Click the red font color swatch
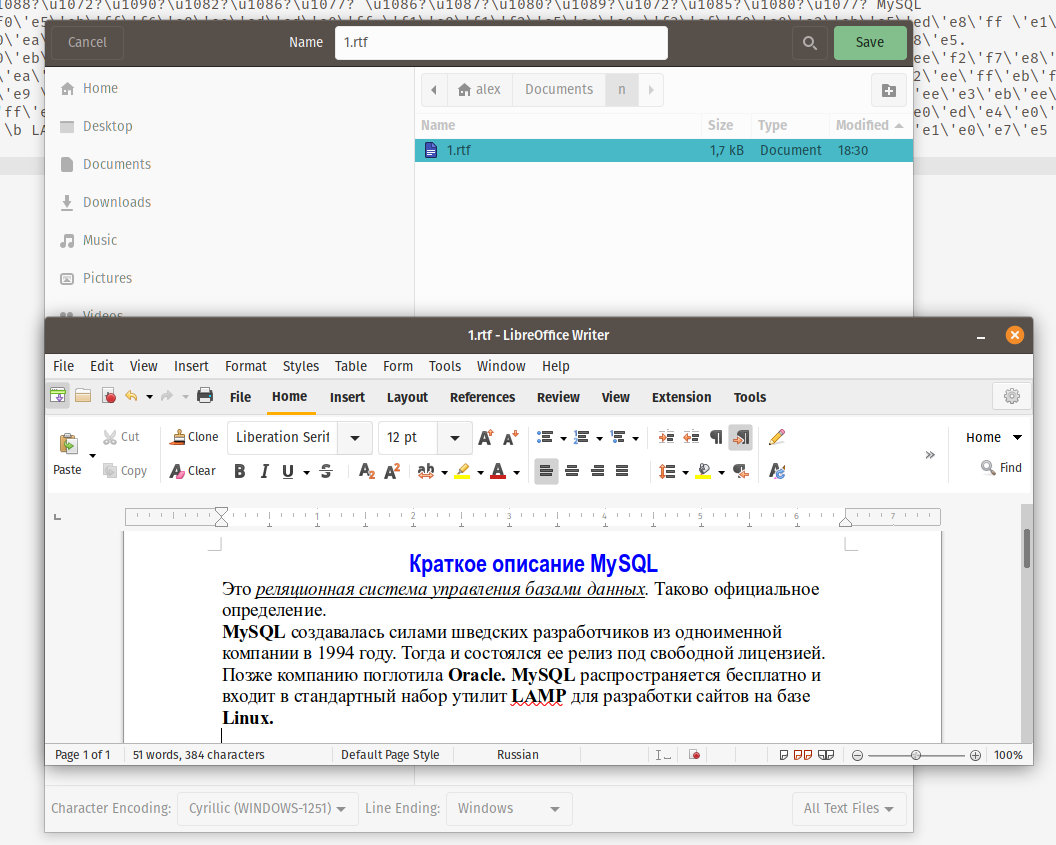The image size is (1056, 845). 498,471
